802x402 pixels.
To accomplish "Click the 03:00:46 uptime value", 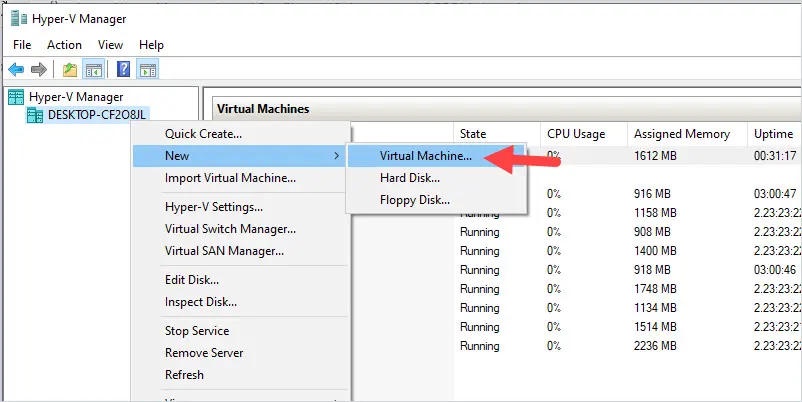I will [775, 270].
